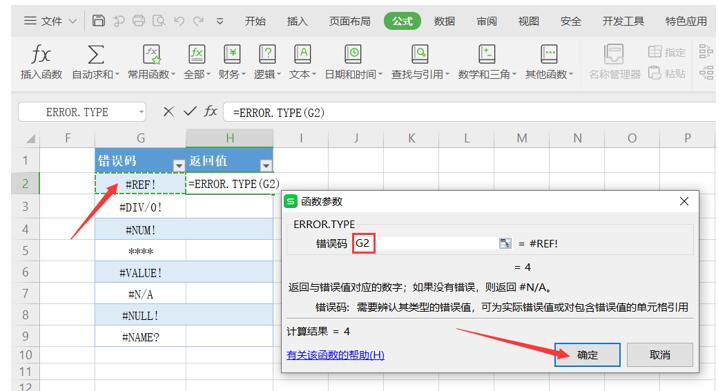Screen dimensions: 719x391
Task: Select the cell containing #NULL!
Action: pyautogui.click(x=140, y=315)
